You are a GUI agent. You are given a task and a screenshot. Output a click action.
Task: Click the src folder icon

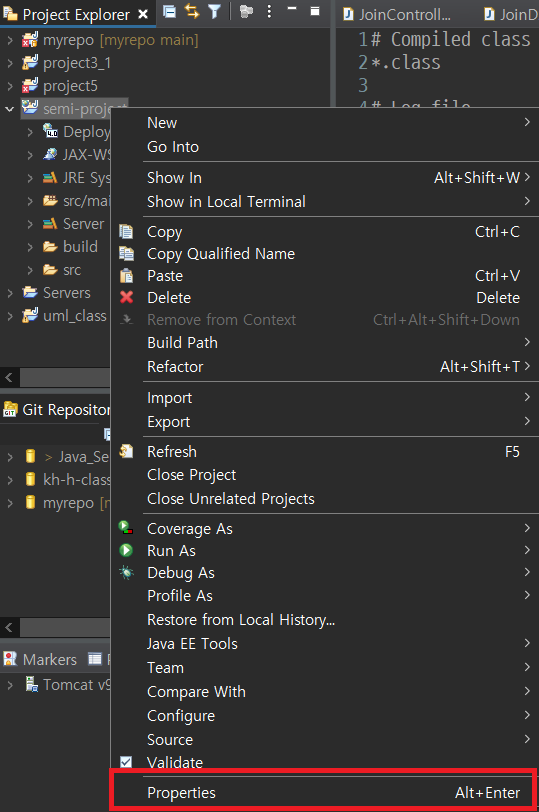coord(50,270)
